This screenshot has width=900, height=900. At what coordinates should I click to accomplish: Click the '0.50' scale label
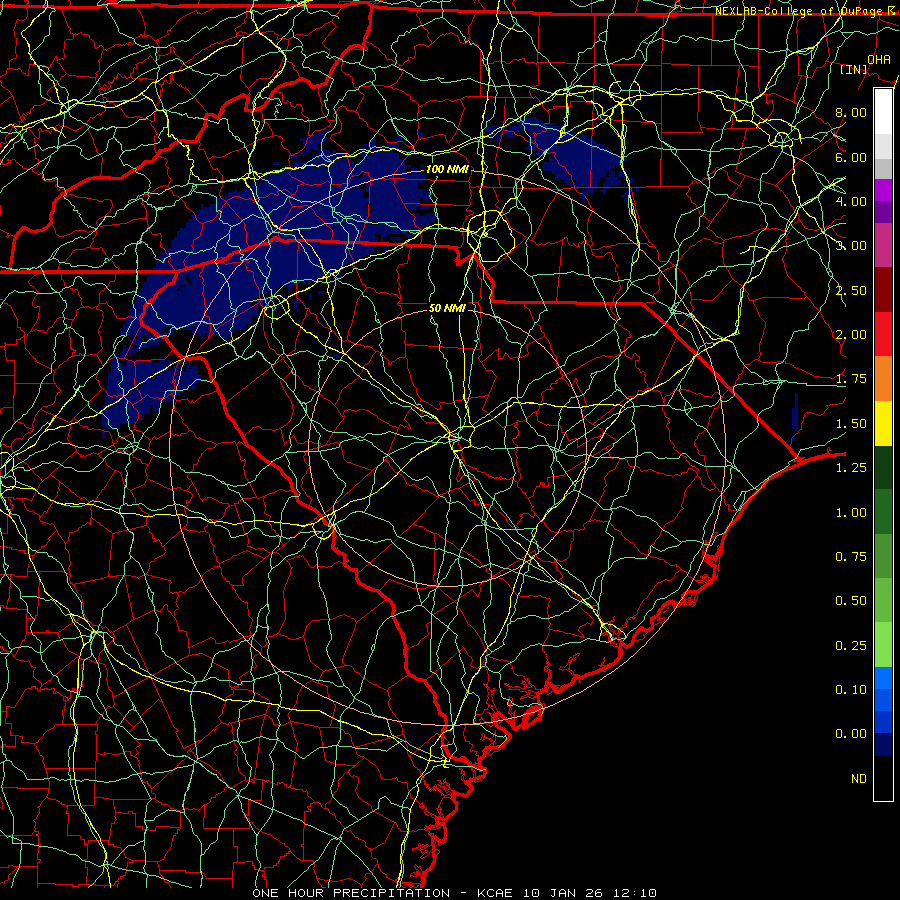coord(851,601)
